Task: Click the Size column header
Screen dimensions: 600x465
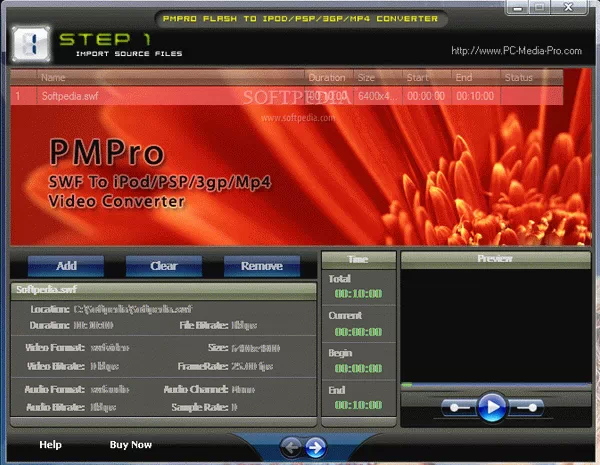Action: [x=378, y=78]
